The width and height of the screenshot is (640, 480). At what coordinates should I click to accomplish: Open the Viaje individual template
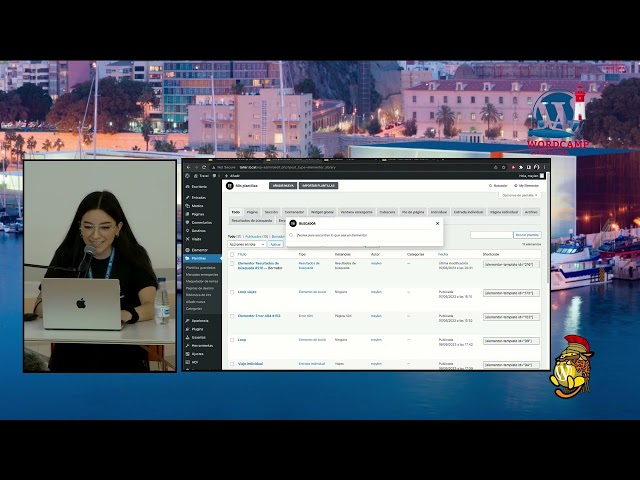tap(250, 364)
